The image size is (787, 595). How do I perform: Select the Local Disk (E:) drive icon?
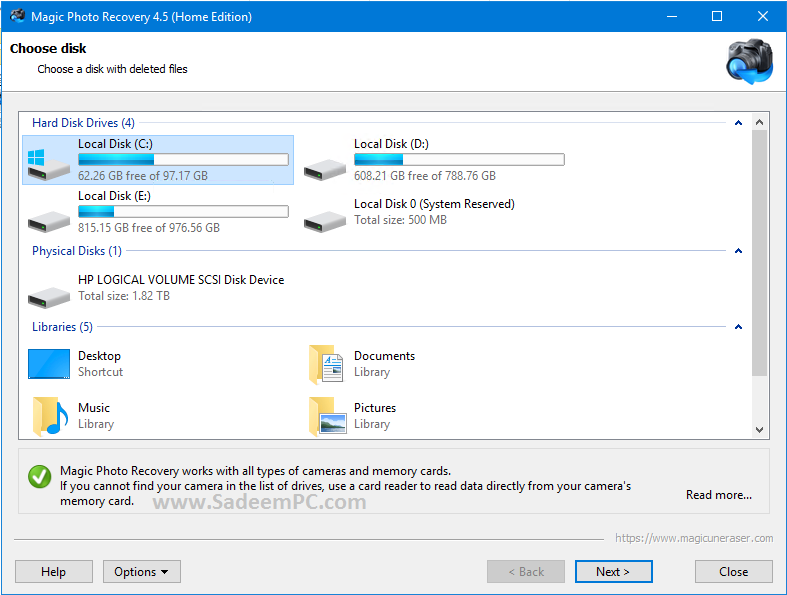pos(49,222)
